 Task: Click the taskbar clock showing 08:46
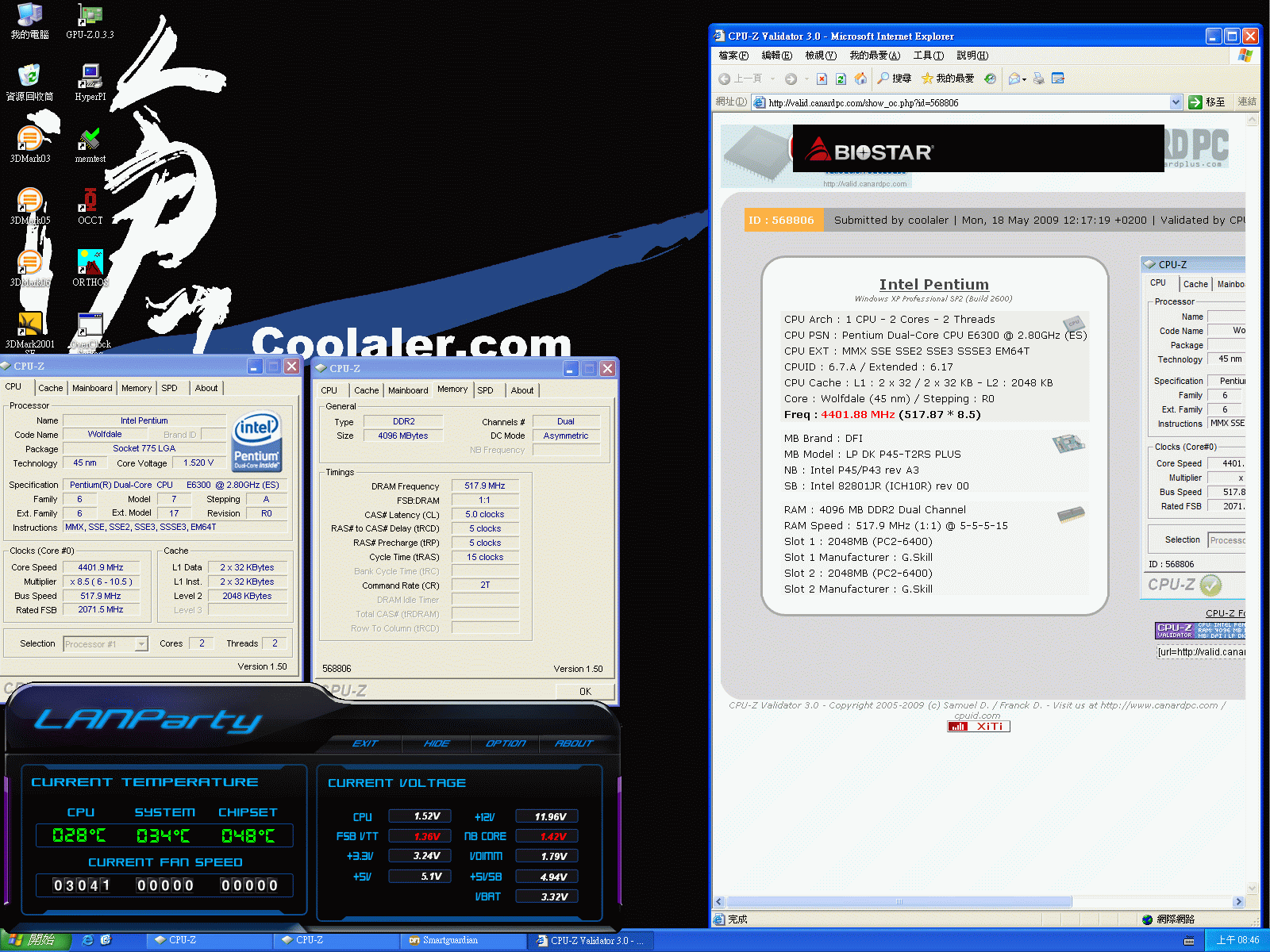click(1237, 940)
